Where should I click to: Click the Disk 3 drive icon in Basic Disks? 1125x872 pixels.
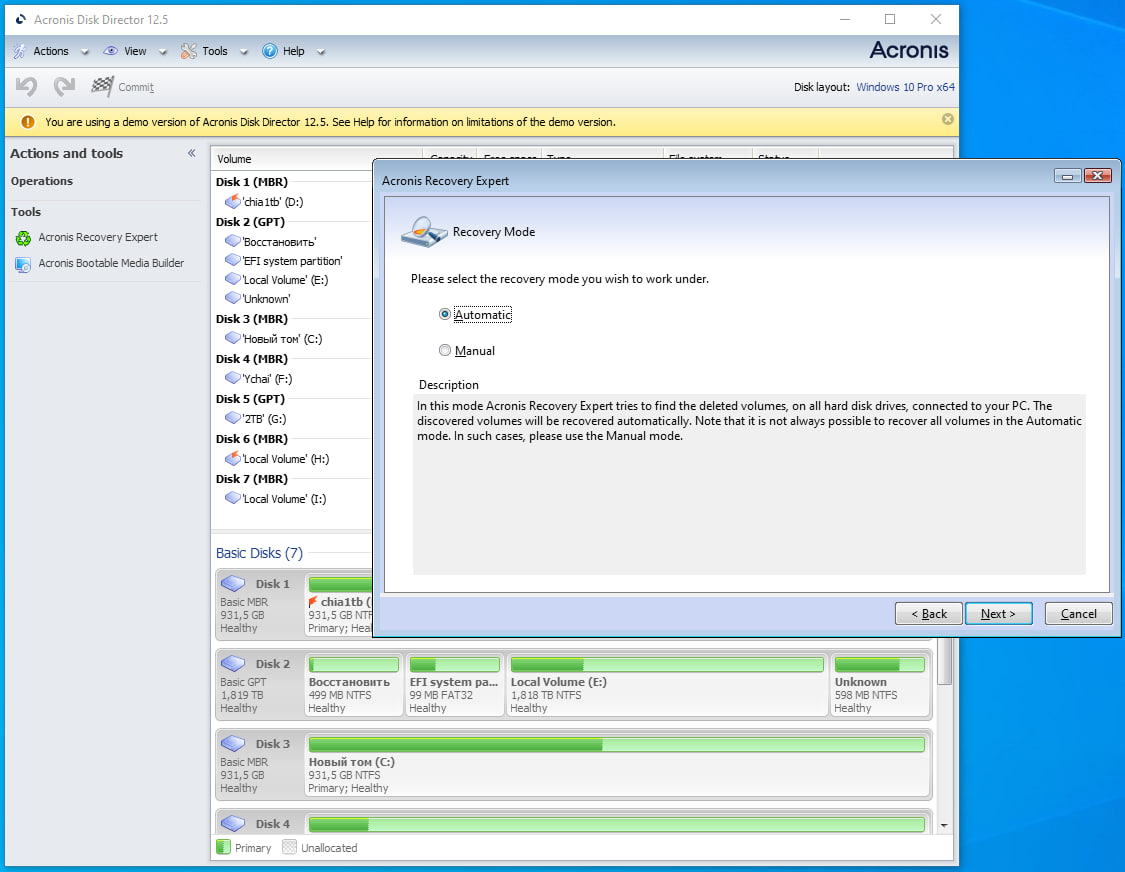click(233, 744)
